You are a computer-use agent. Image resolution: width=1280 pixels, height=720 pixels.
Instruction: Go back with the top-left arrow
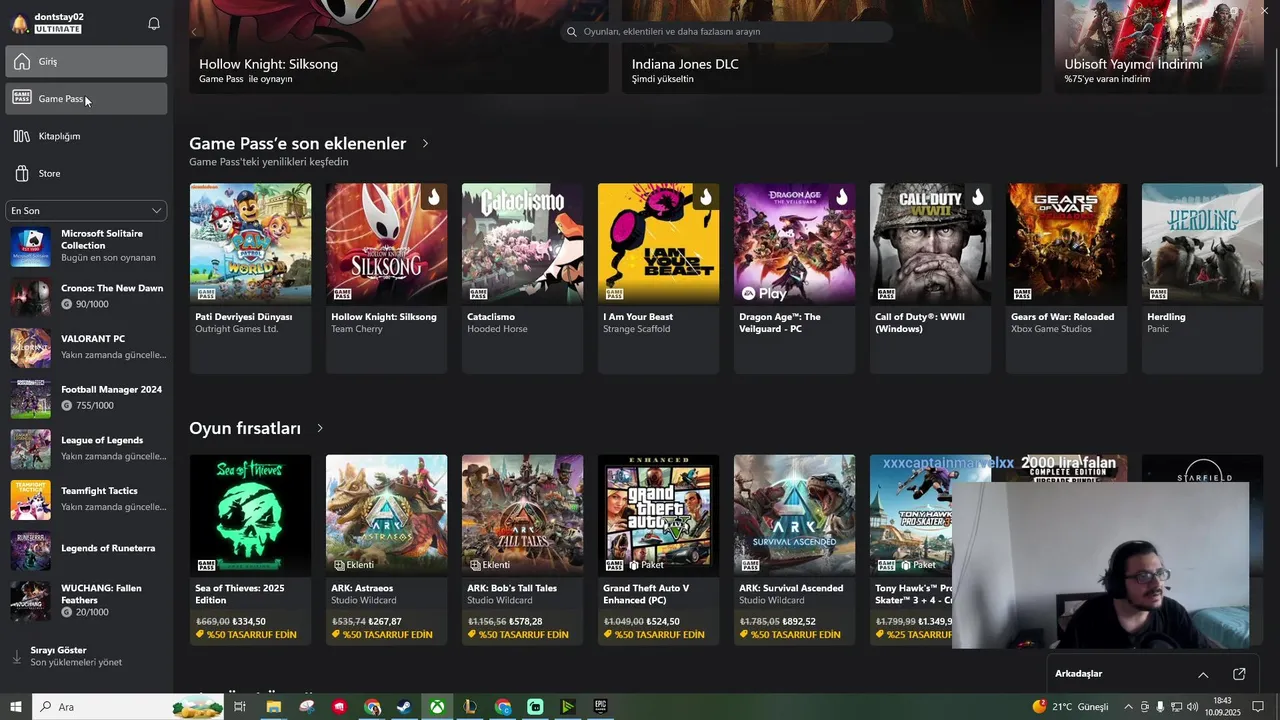point(193,32)
